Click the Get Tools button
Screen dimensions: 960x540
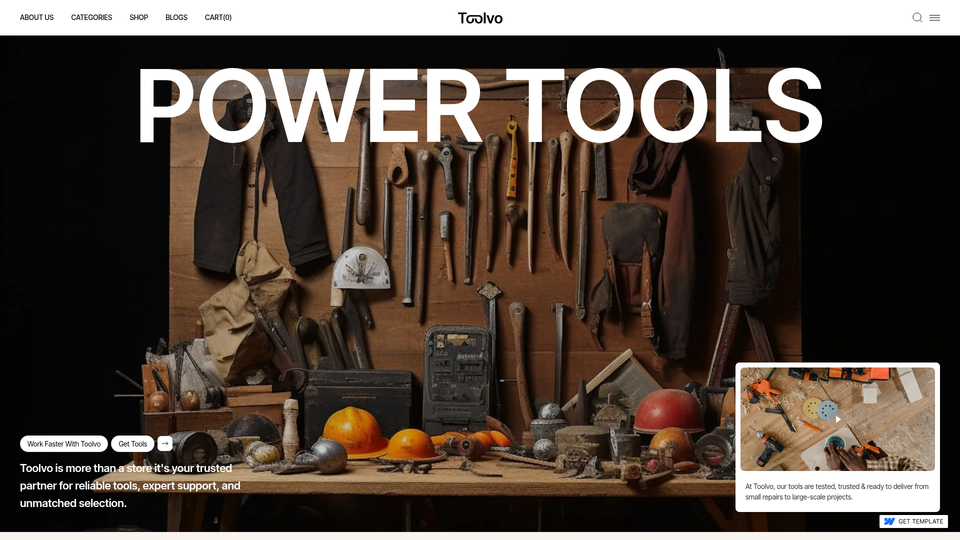pos(133,444)
